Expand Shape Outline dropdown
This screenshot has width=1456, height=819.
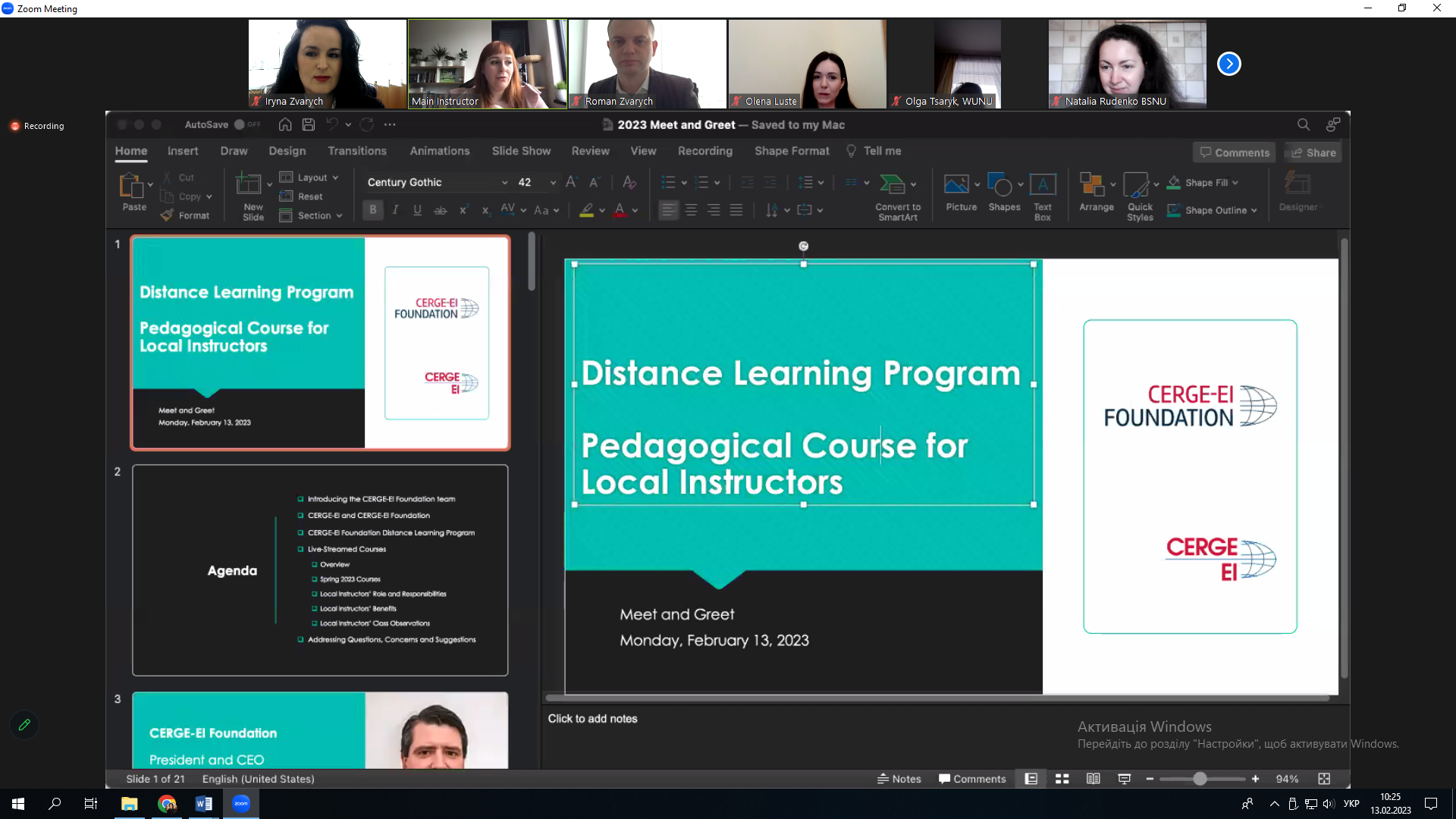(x=1254, y=211)
